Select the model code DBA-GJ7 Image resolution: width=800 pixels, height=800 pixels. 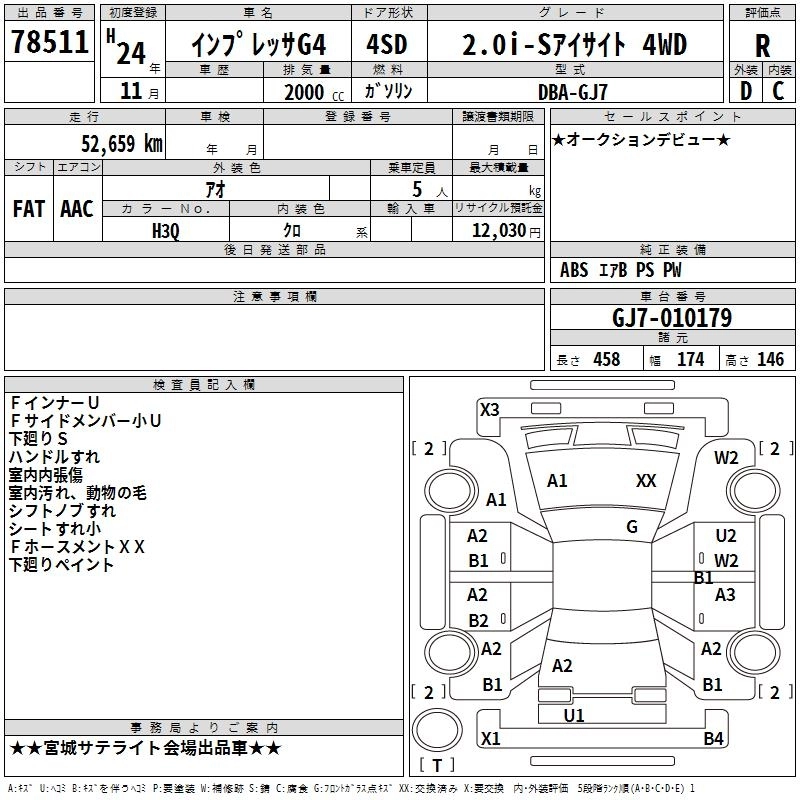(573, 92)
